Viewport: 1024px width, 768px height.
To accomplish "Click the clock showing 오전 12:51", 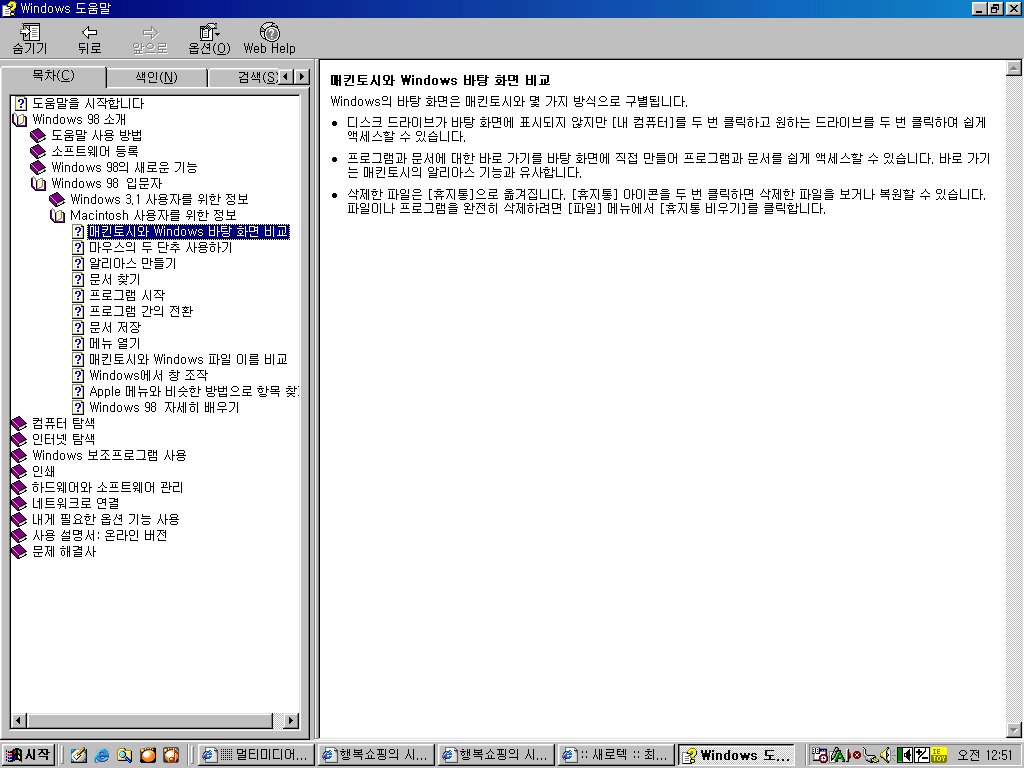I will pos(985,756).
